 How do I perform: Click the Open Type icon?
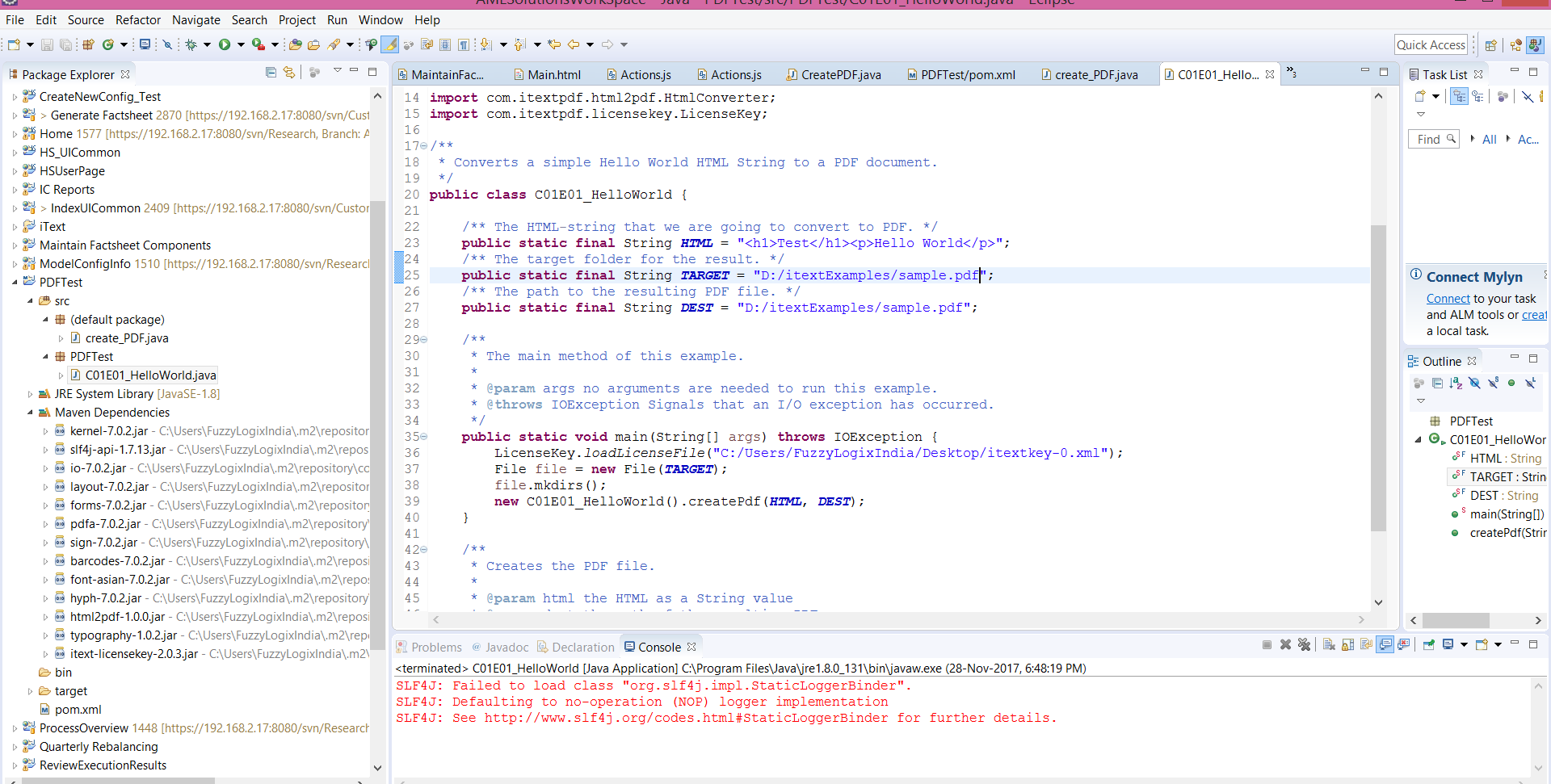295,44
